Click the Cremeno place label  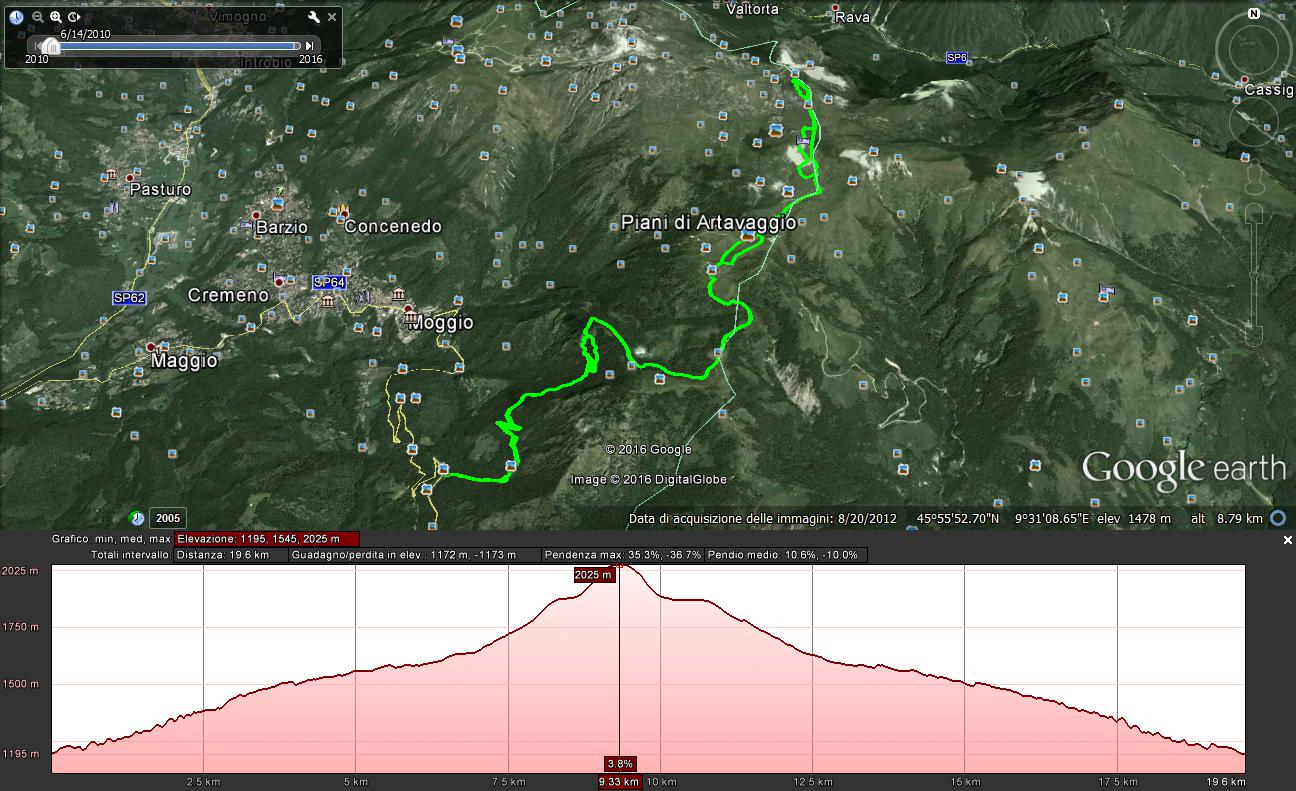pos(228,295)
